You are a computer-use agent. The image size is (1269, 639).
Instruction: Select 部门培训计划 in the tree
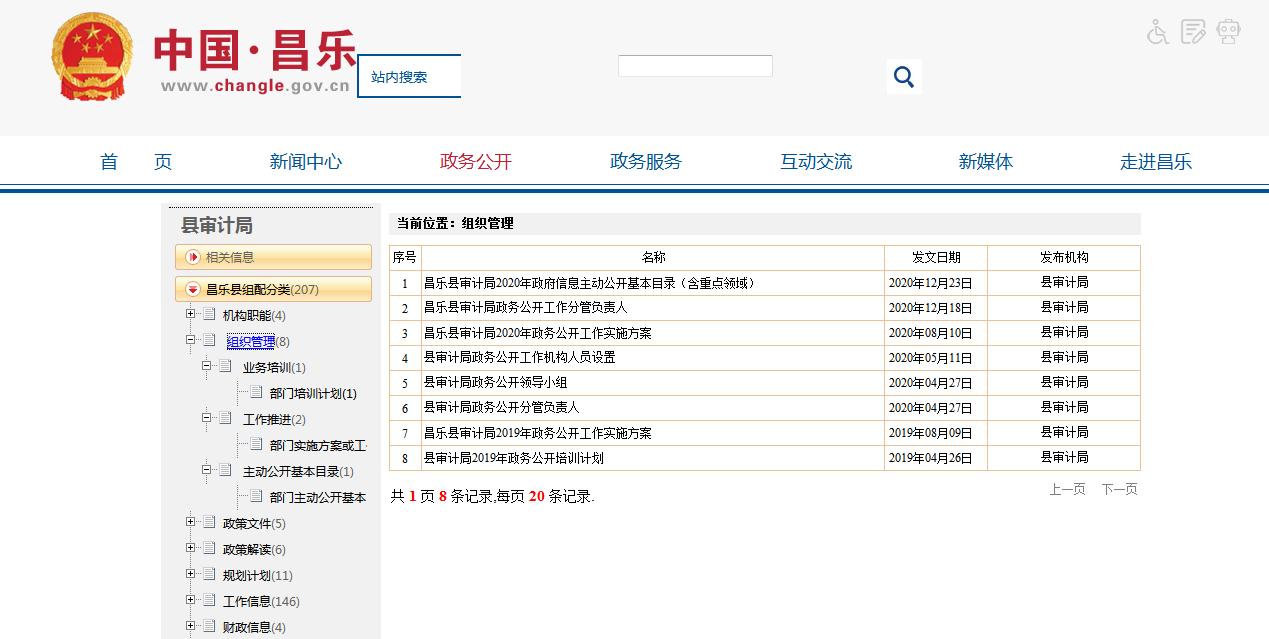(312, 394)
